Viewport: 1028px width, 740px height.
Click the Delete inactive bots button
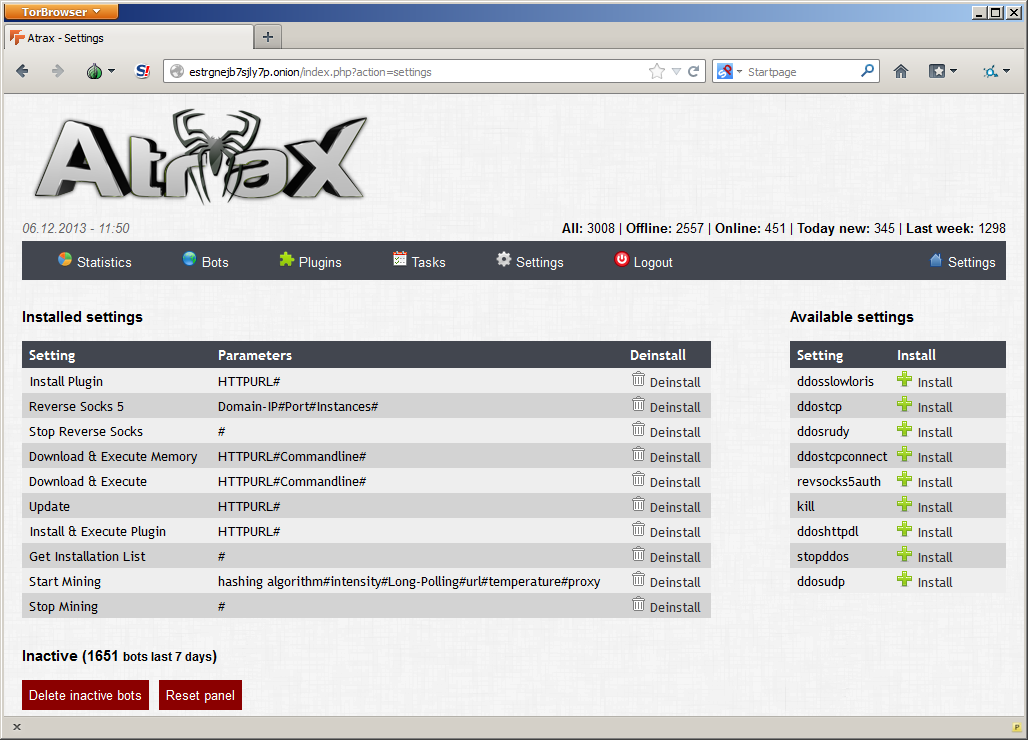(85, 695)
